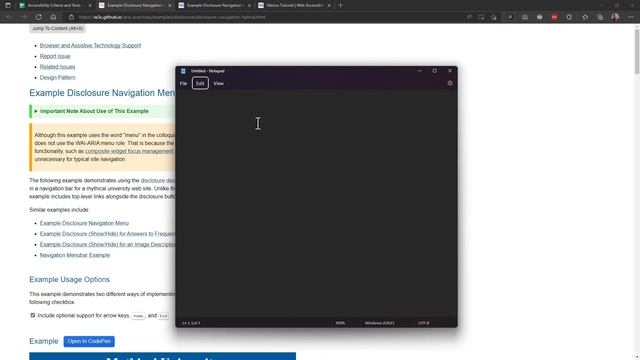This screenshot has width=640, height=360.
Task: Open Example Disclosure for an Image Description link
Action: click(x=107, y=244)
